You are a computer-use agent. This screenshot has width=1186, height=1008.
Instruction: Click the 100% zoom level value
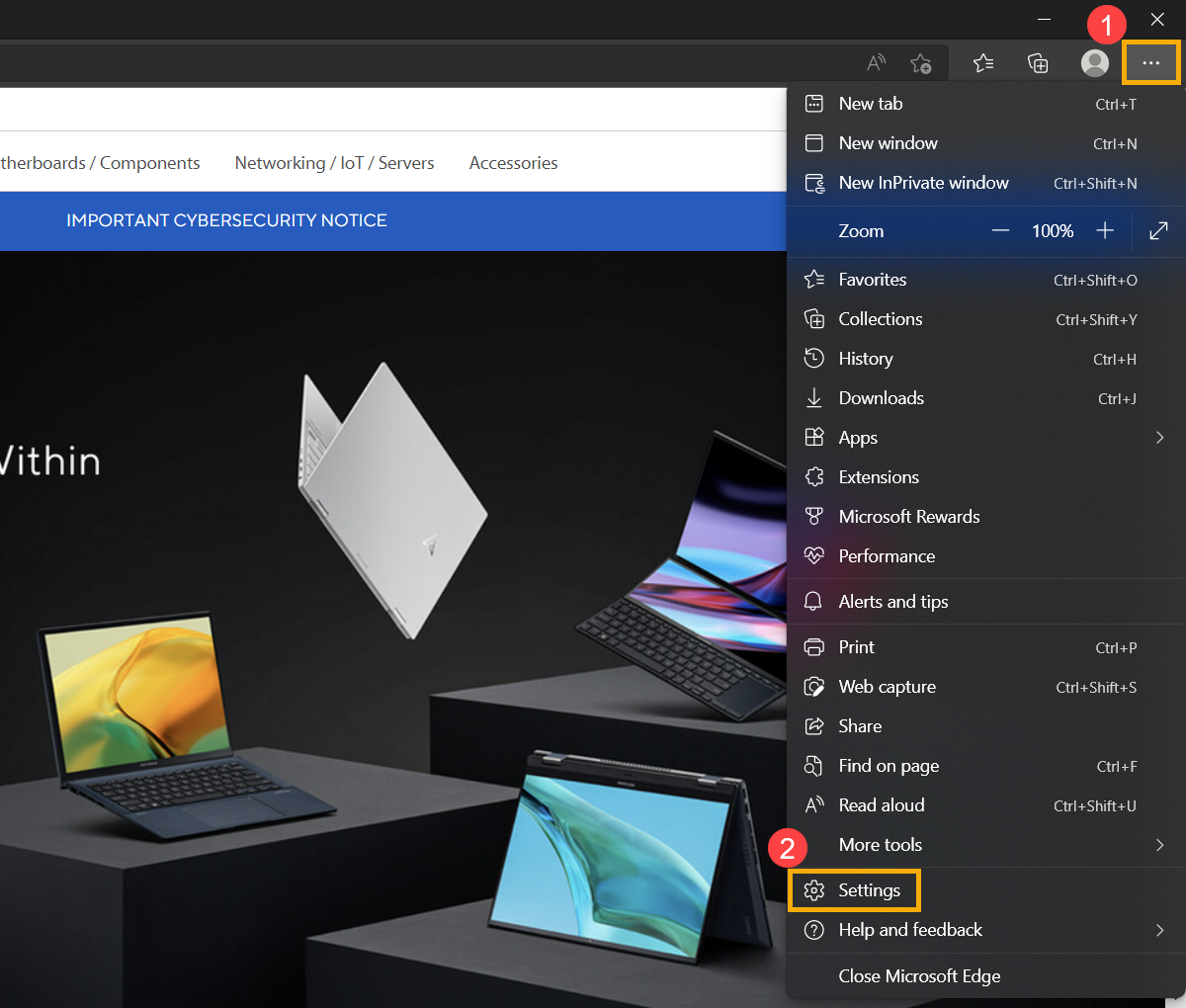[1053, 231]
